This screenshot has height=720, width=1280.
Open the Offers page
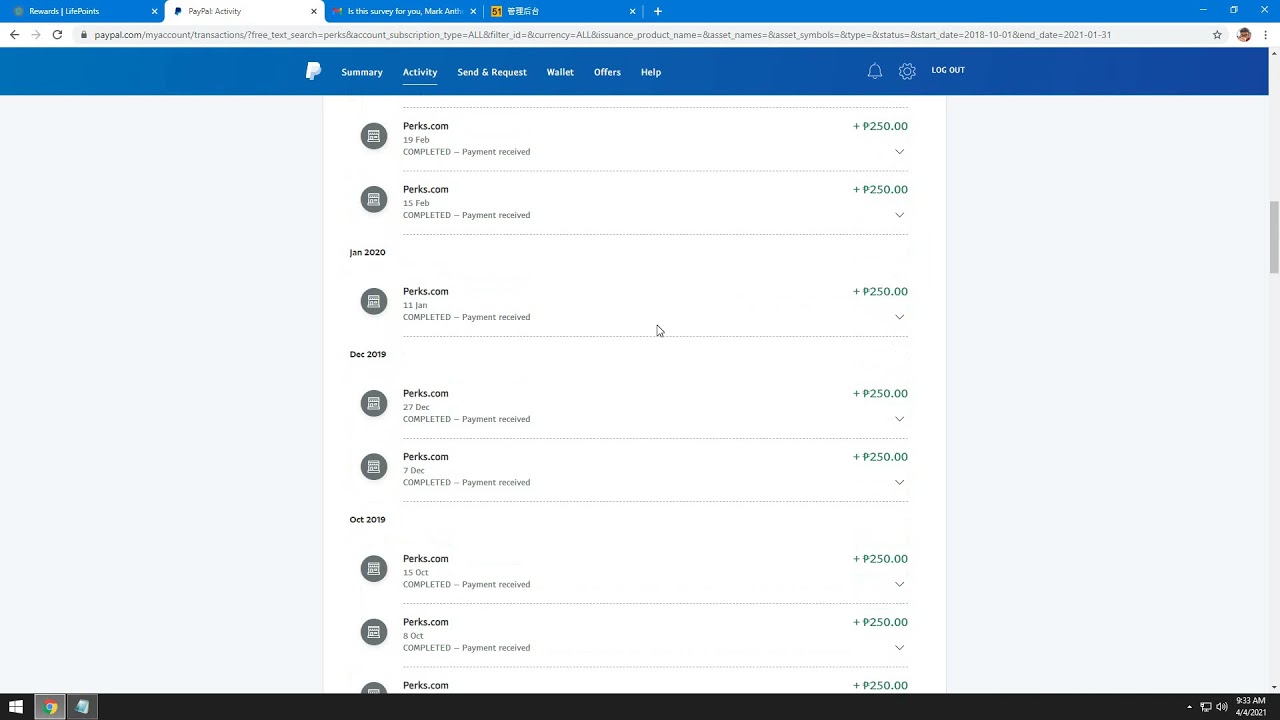[x=607, y=72]
